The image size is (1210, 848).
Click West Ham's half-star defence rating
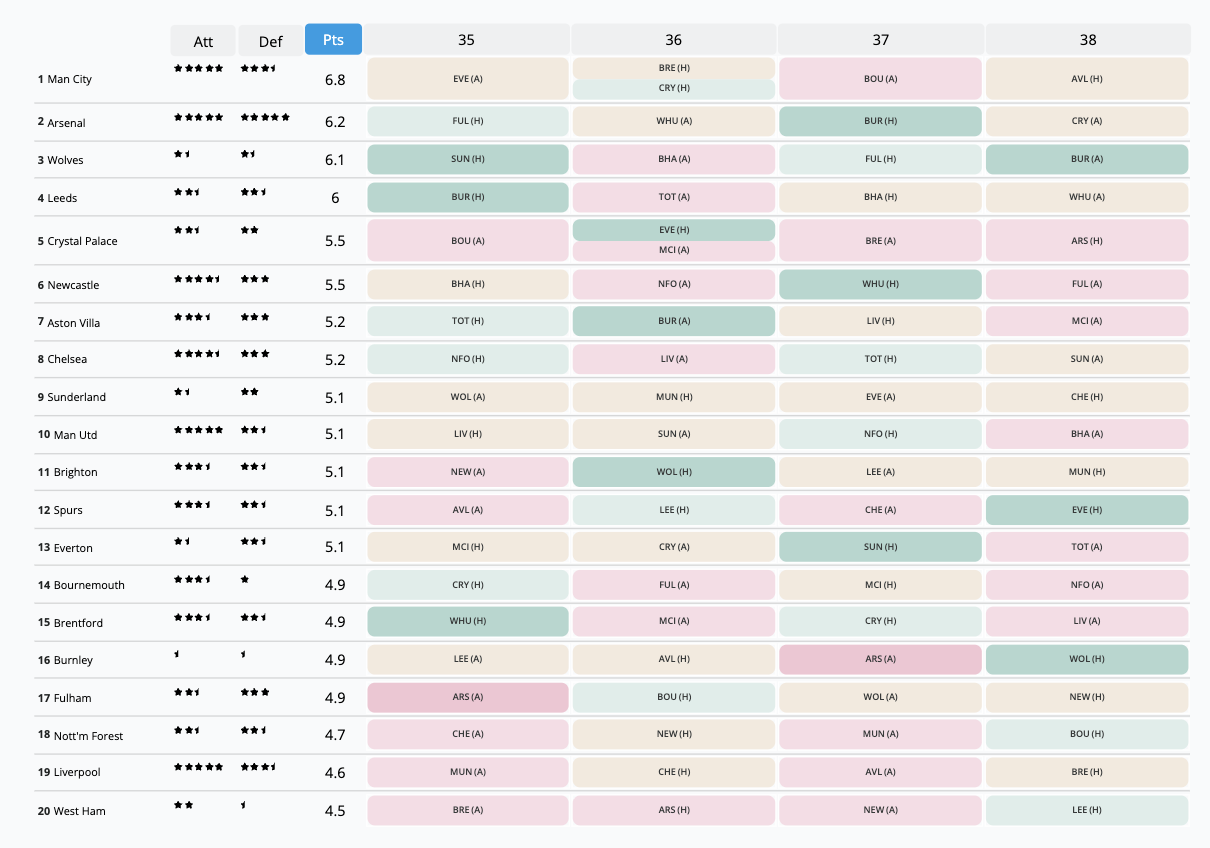pyautogui.click(x=244, y=804)
